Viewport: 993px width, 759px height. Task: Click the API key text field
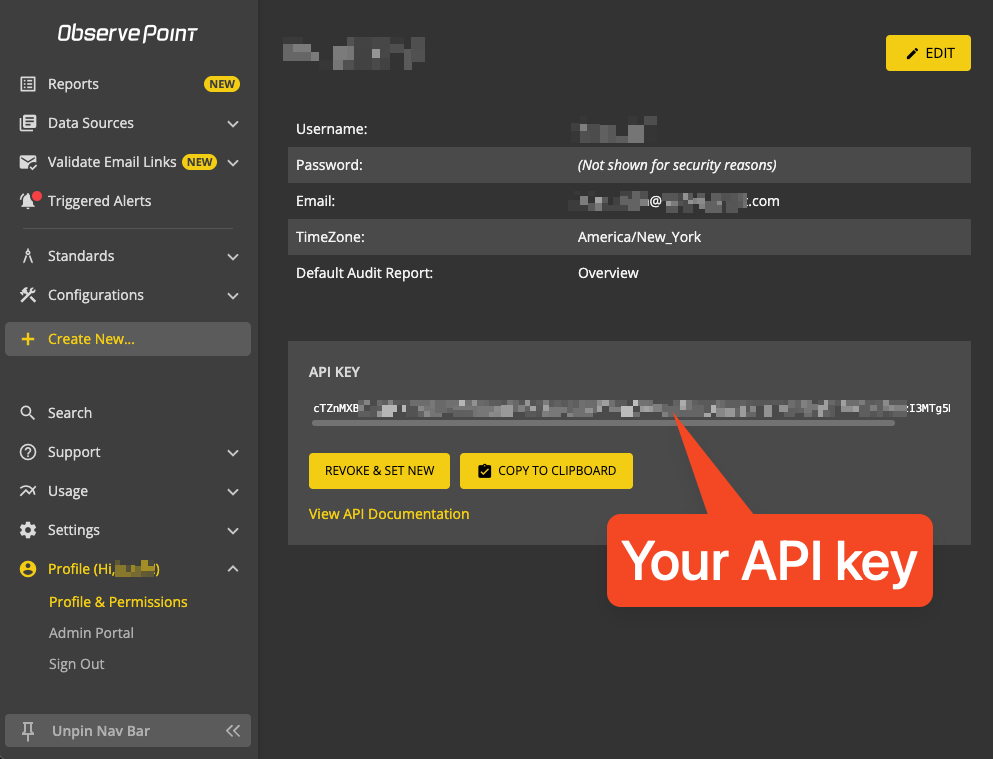click(x=631, y=408)
